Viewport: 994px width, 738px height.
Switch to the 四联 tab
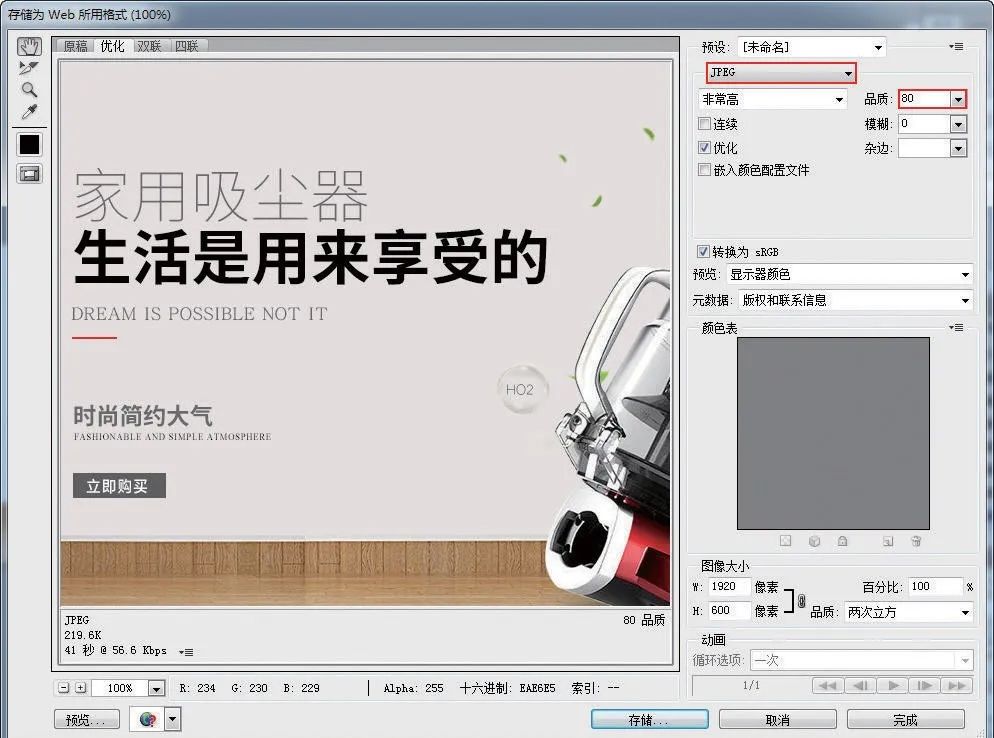(186, 46)
